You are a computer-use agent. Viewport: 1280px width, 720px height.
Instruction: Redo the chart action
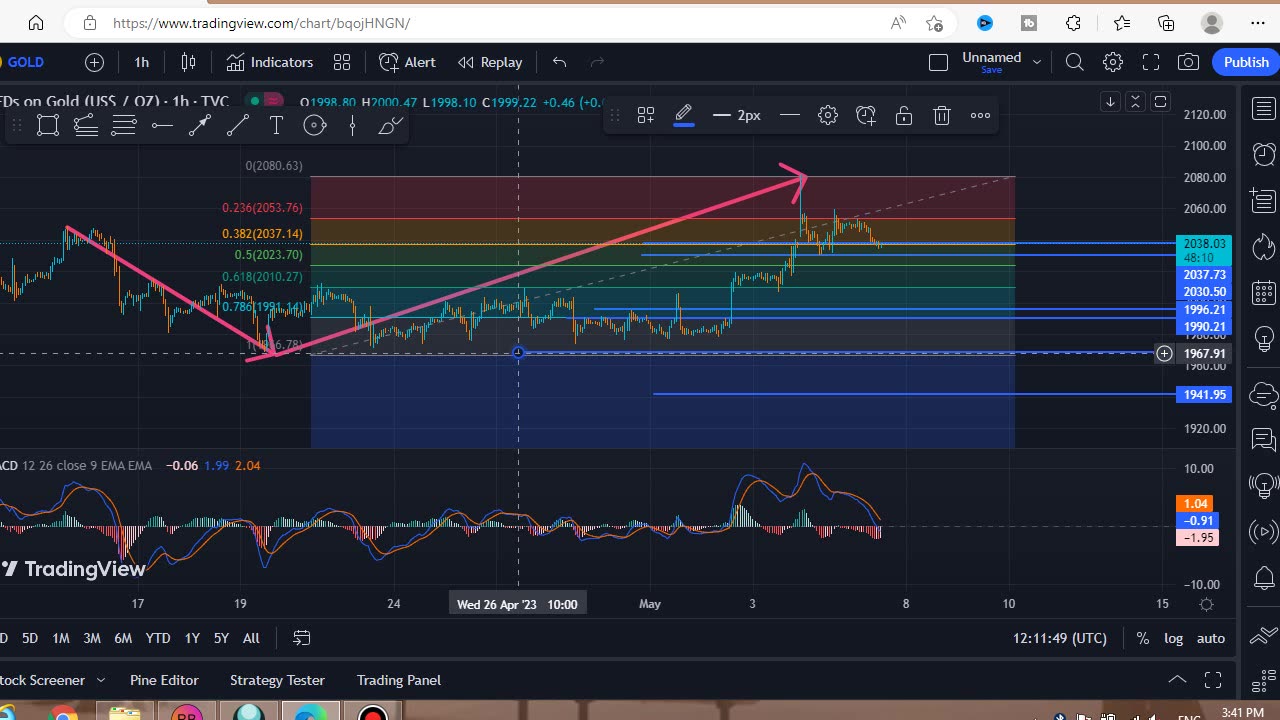(x=598, y=62)
